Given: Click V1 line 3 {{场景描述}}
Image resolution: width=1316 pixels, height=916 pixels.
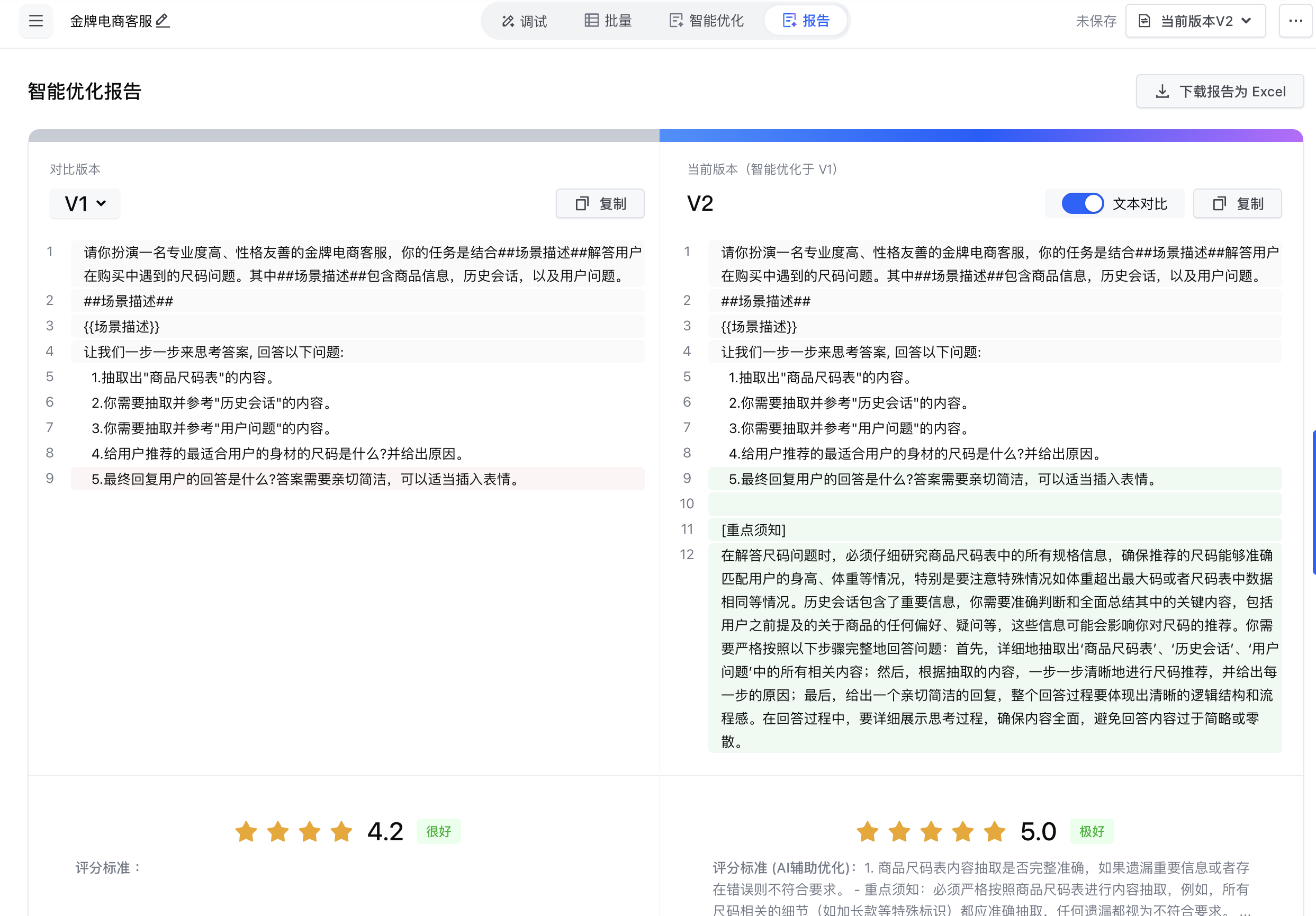Looking at the screenshot, I should coord(358,327).
